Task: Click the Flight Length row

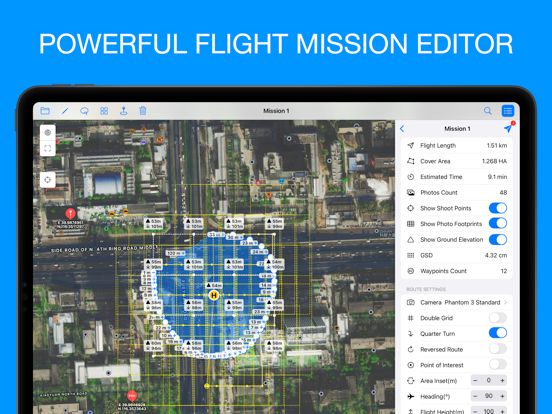Action: tap(457, 145)
